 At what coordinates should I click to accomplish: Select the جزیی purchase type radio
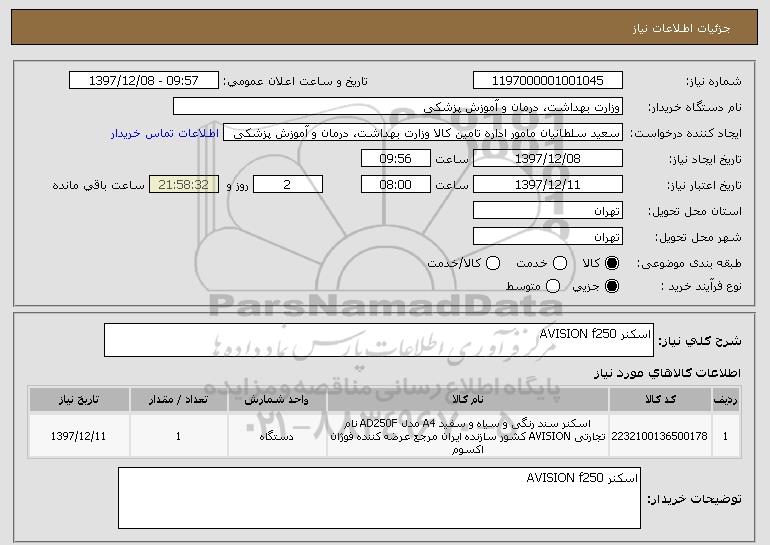tap(612, 286)
